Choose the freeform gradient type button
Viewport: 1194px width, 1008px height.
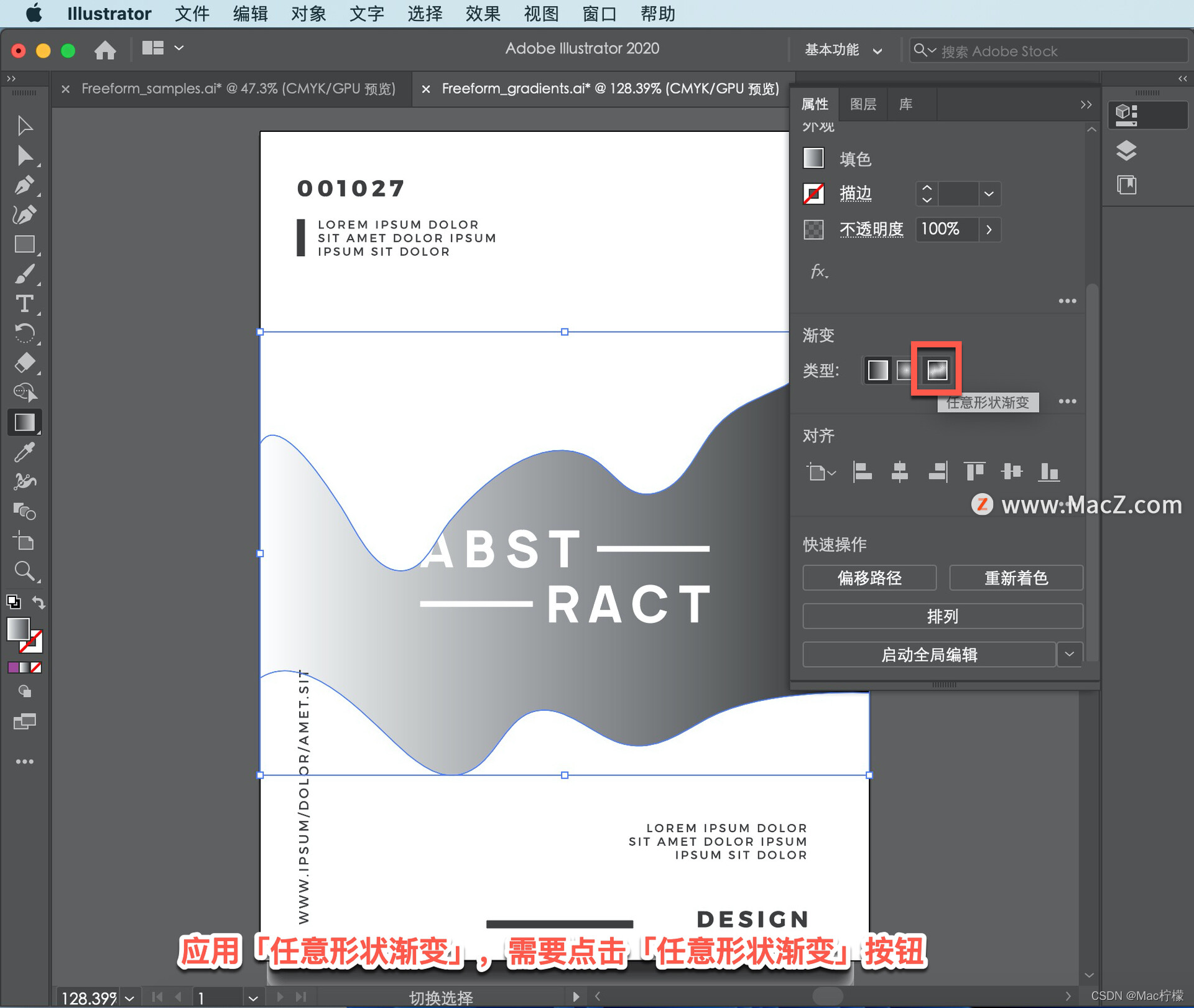click(x=937, y=370)
